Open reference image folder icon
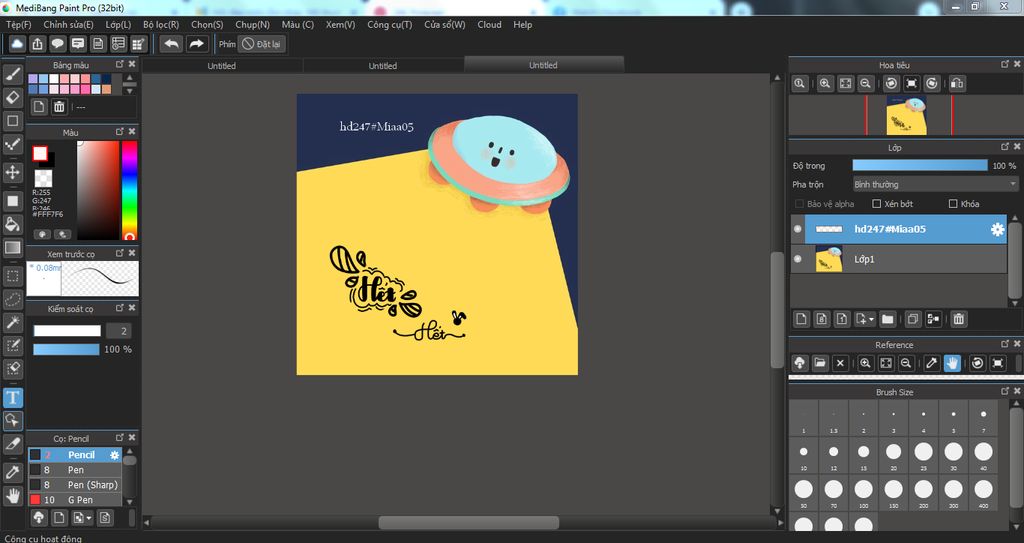This screenshot has width=1024, height=543. click(820, 363)
